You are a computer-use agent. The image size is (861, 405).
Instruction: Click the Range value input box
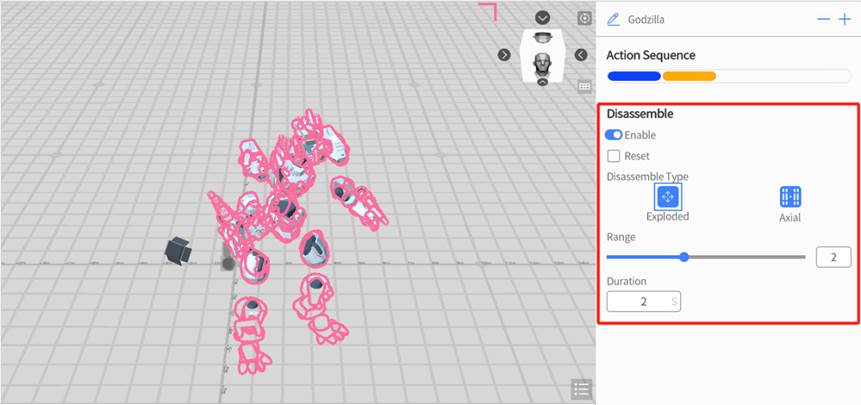[x=832, y=257]
